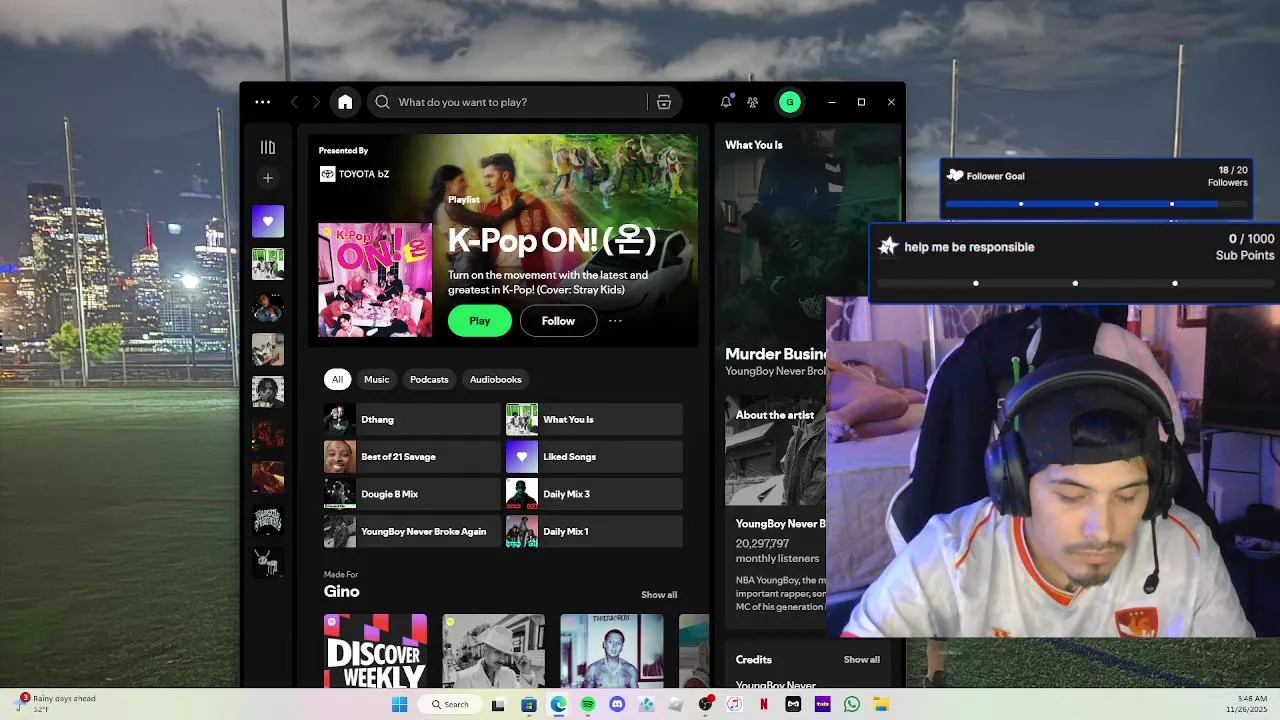The height and width of the screenshot is (720, 1280).
Task: Open the About the artist image
Action: click(x=776, y=451)
